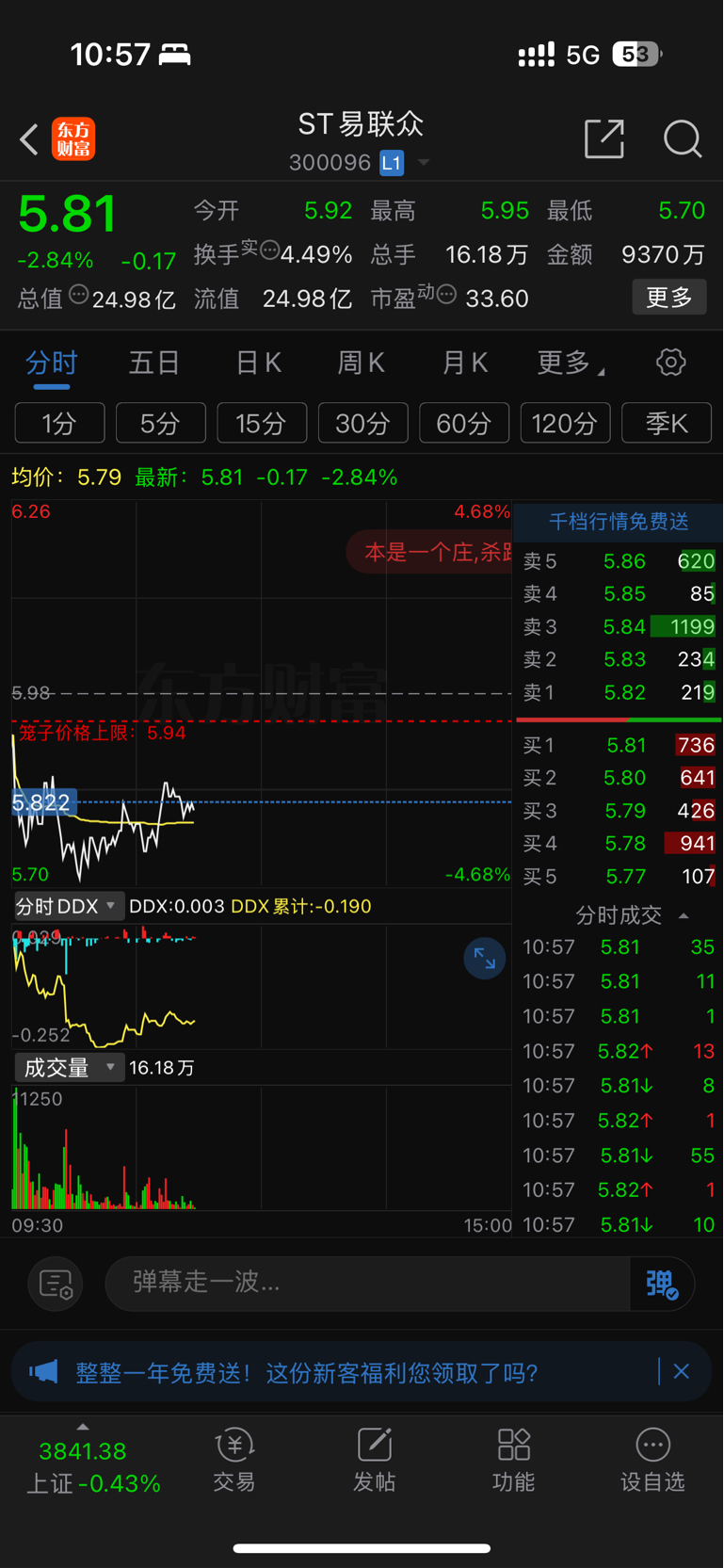Image resolution: width=724 pixels, height=1568 pixels.
Task: Open the 发帖 post icon
Action: coord(374,1461)
